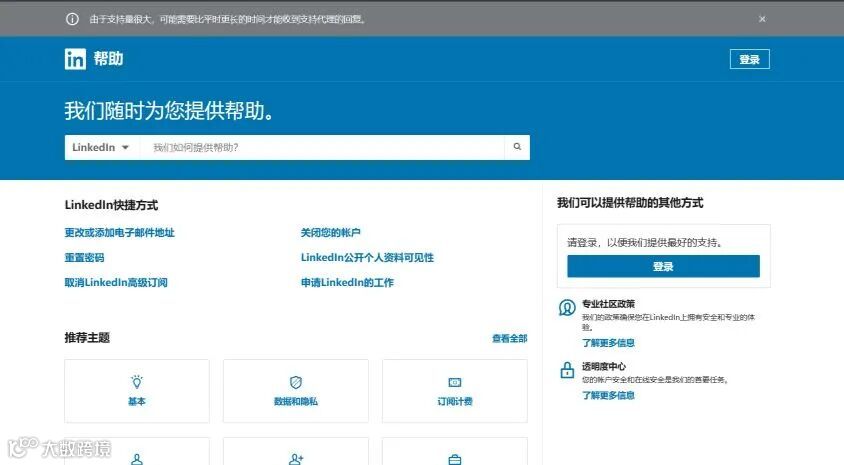Open the 申请LinkedIn的工作 link
Image resolution: width=844 pixels, height=465 pixels.
click(347, 283)
